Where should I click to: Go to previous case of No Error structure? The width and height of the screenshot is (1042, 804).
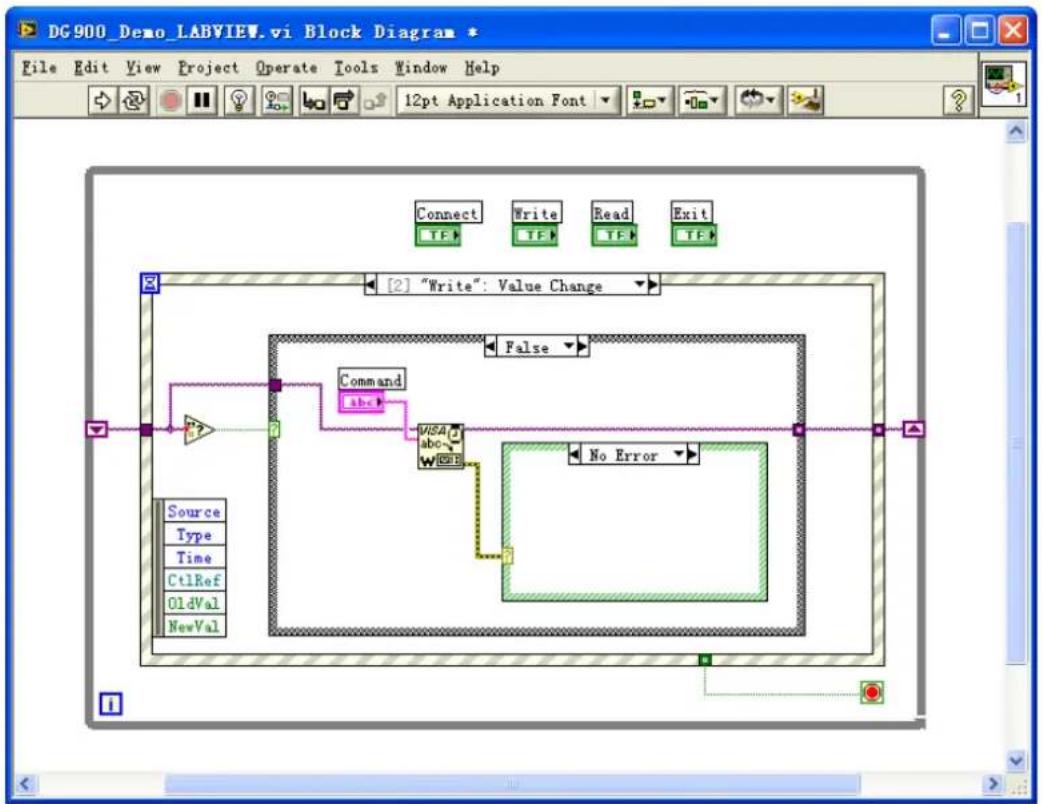pyautogui.click(x=575, y=455)
